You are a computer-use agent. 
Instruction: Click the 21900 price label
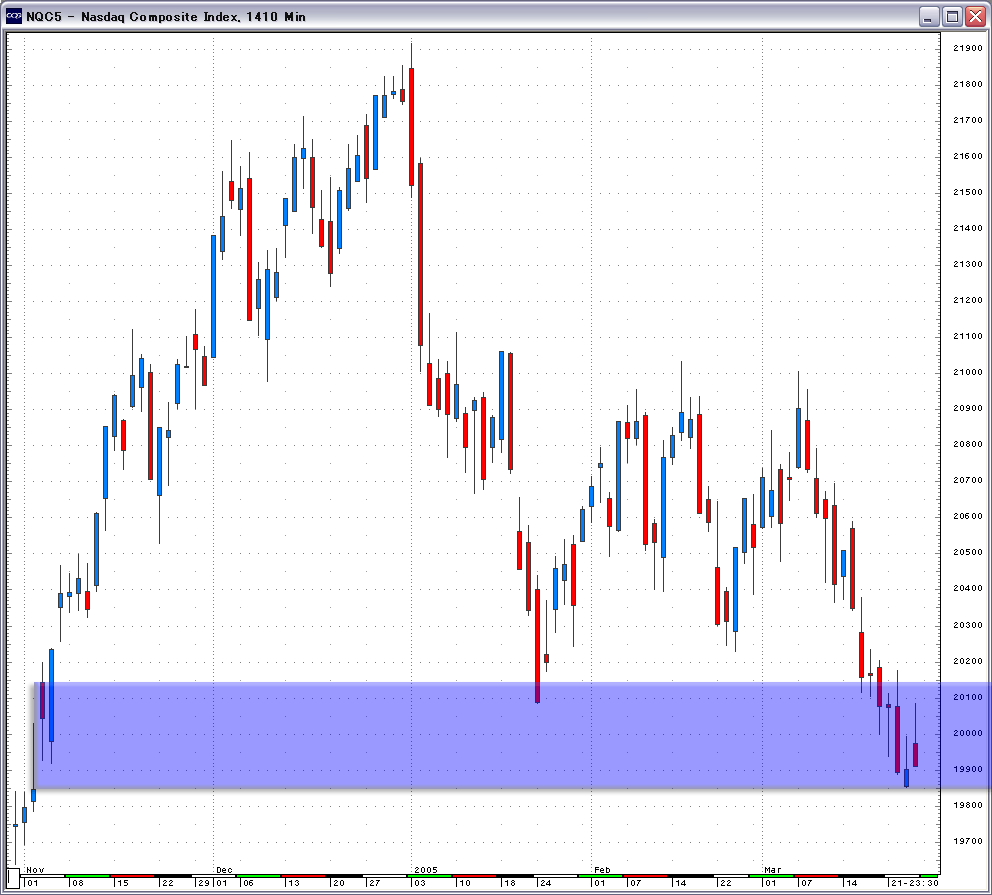[x=968, y=48]
